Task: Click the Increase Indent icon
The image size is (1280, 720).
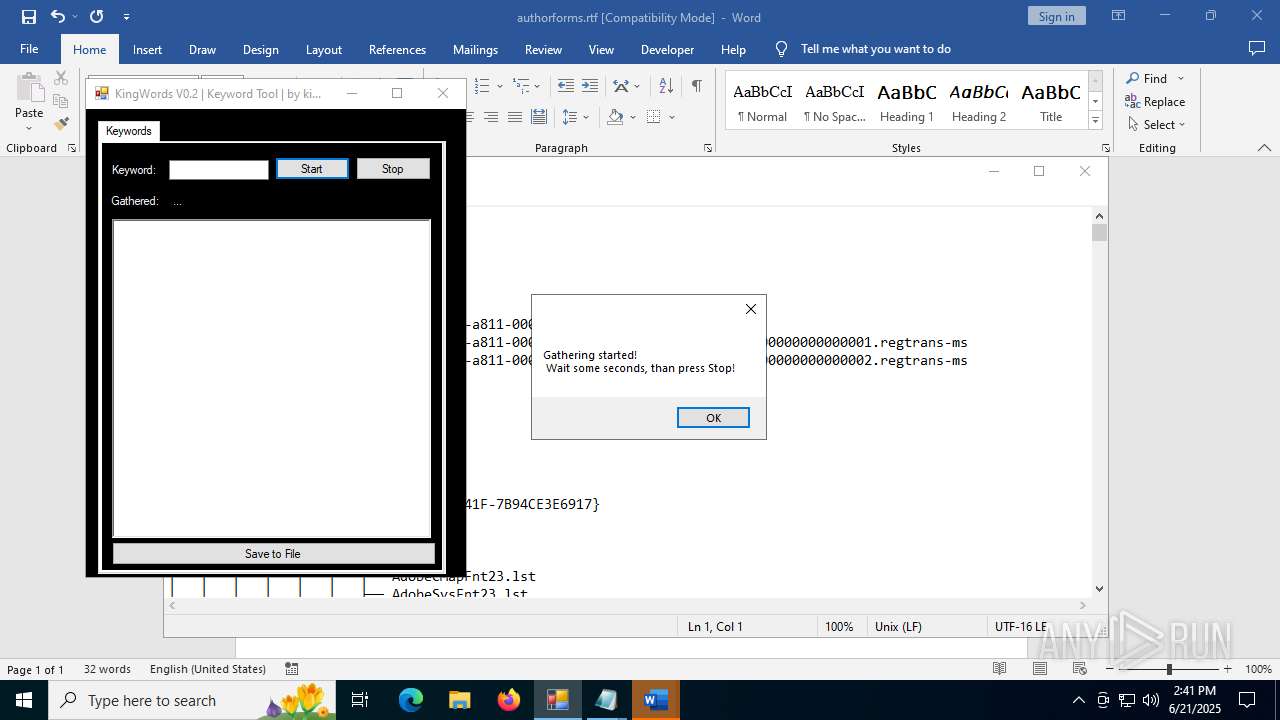Action: (x=590, y=86)
